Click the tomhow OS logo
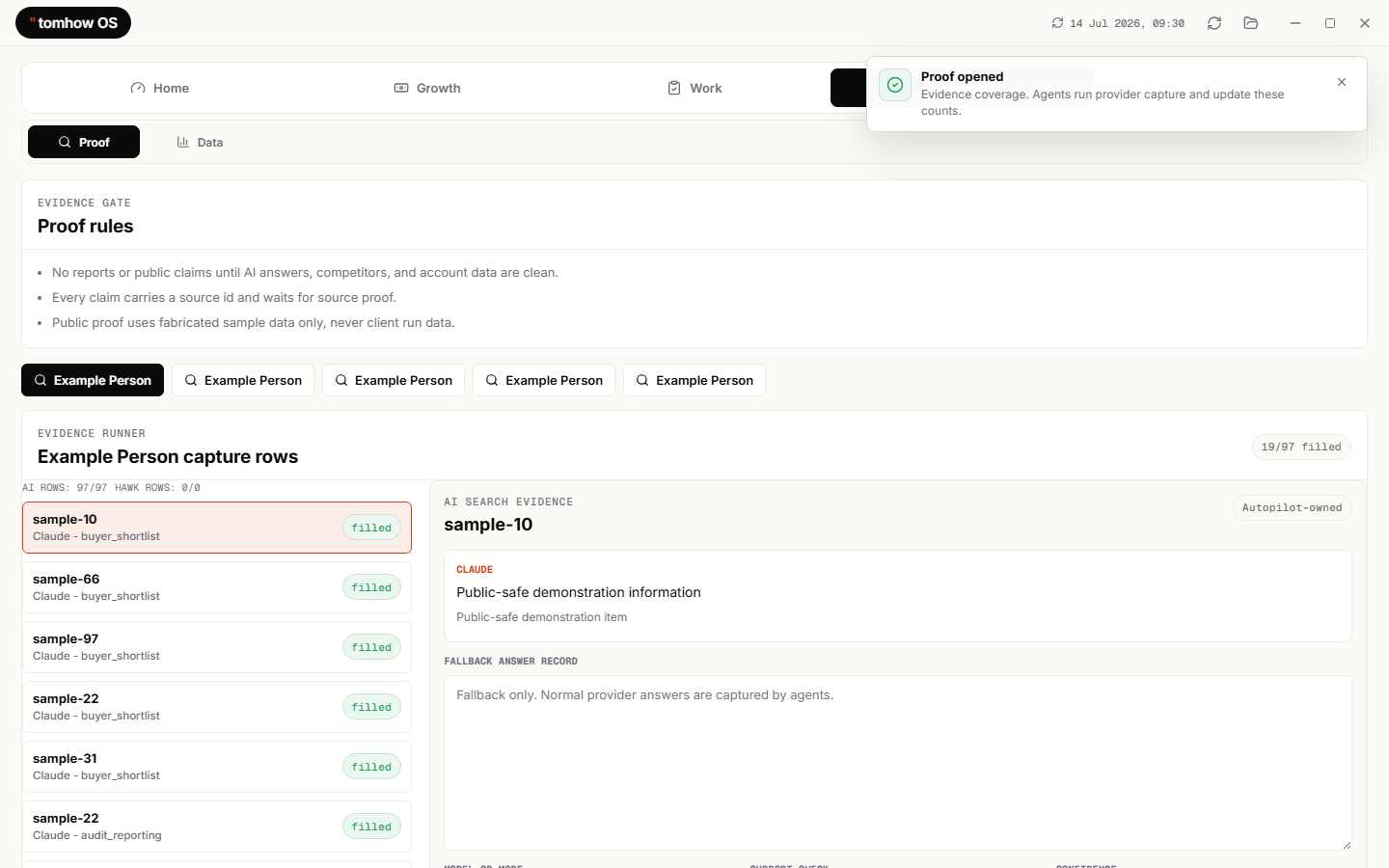This screenshot has height=868, width=1389. click(x=73, y=23)
